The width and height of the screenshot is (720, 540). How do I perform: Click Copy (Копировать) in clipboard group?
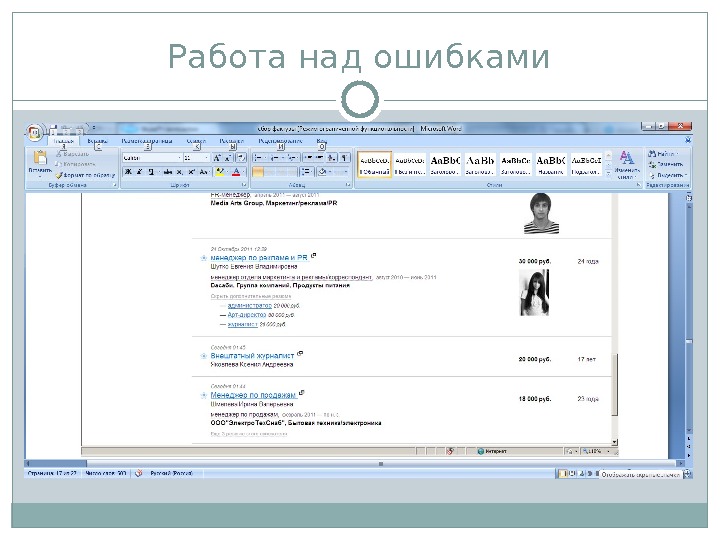pos(75,164)
